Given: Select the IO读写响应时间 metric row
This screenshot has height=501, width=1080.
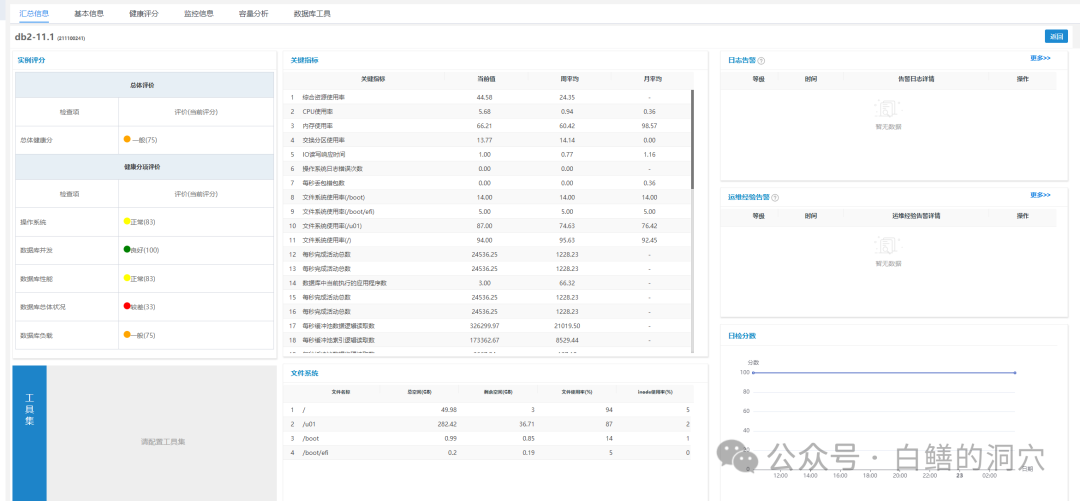Looking at the screenshot, I should coord(488,154).
